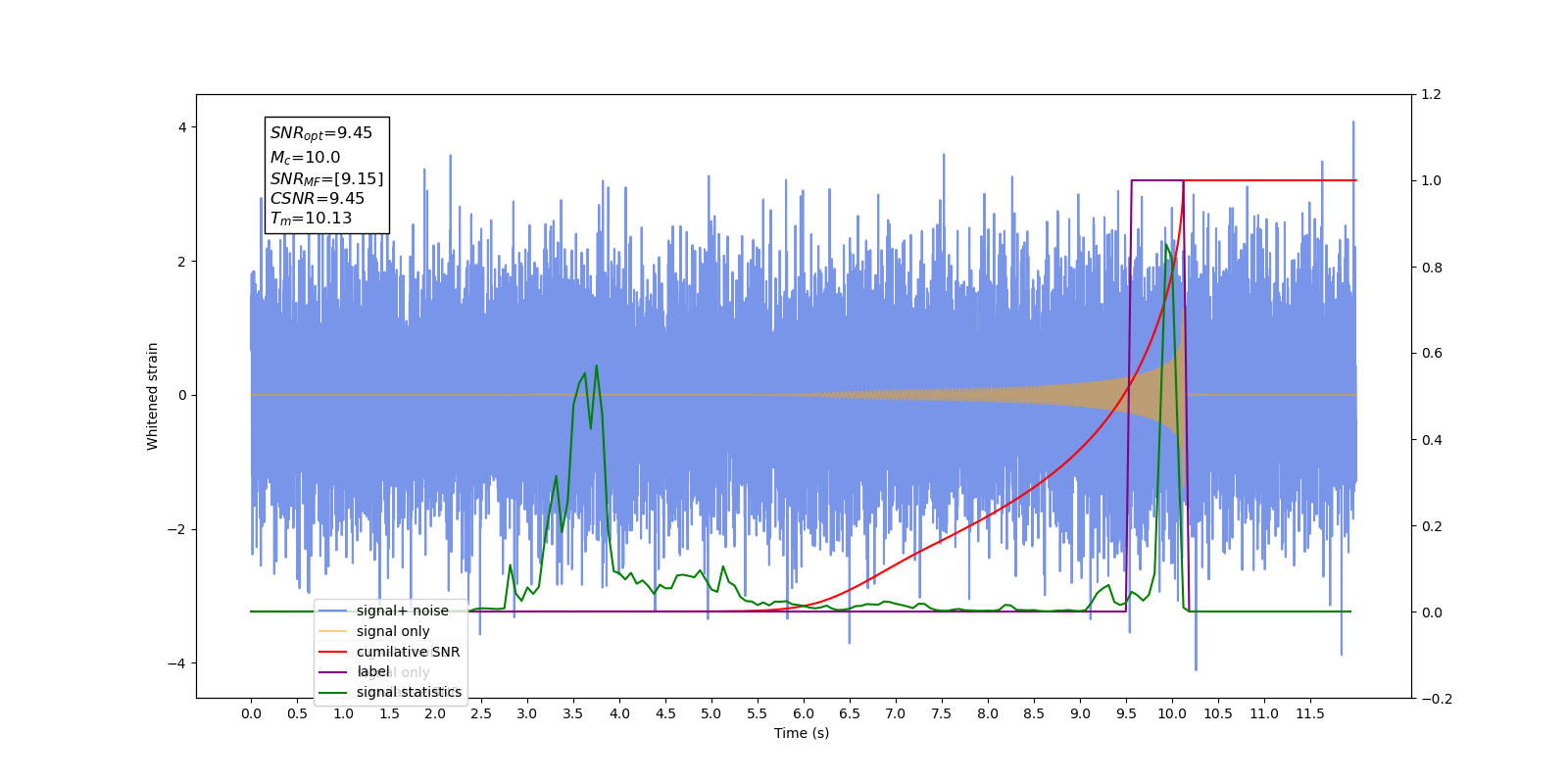Click the 1.0 tick on right axis
The image size is (1568, 784).
point(1432,180)
